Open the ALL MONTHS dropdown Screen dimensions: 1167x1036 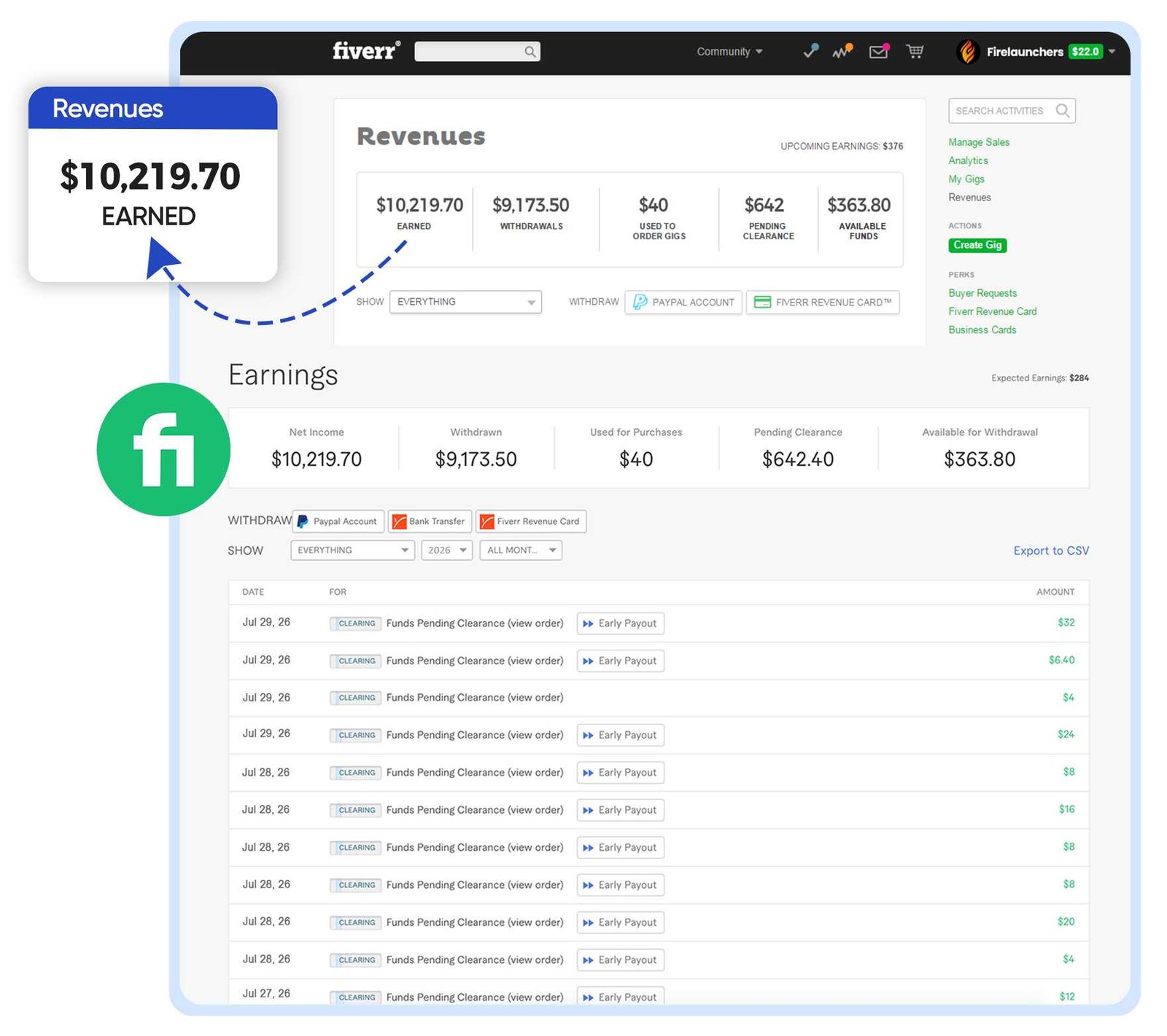pyautogui.click(x=521, y=550)
